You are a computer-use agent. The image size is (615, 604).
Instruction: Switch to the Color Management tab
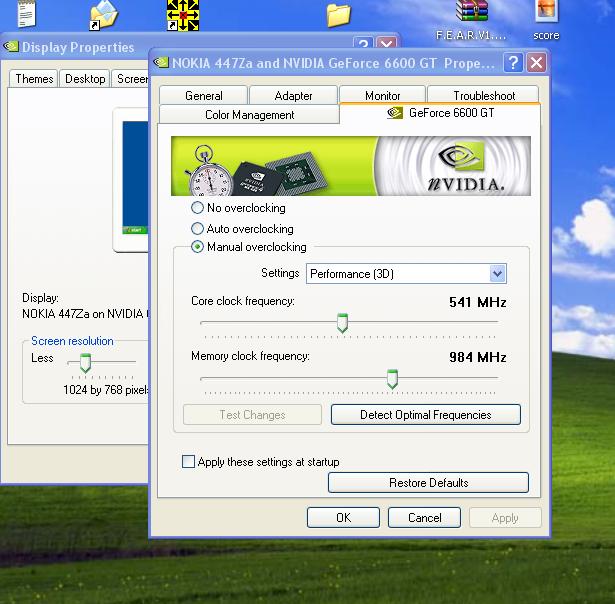[x=249, y=115]
